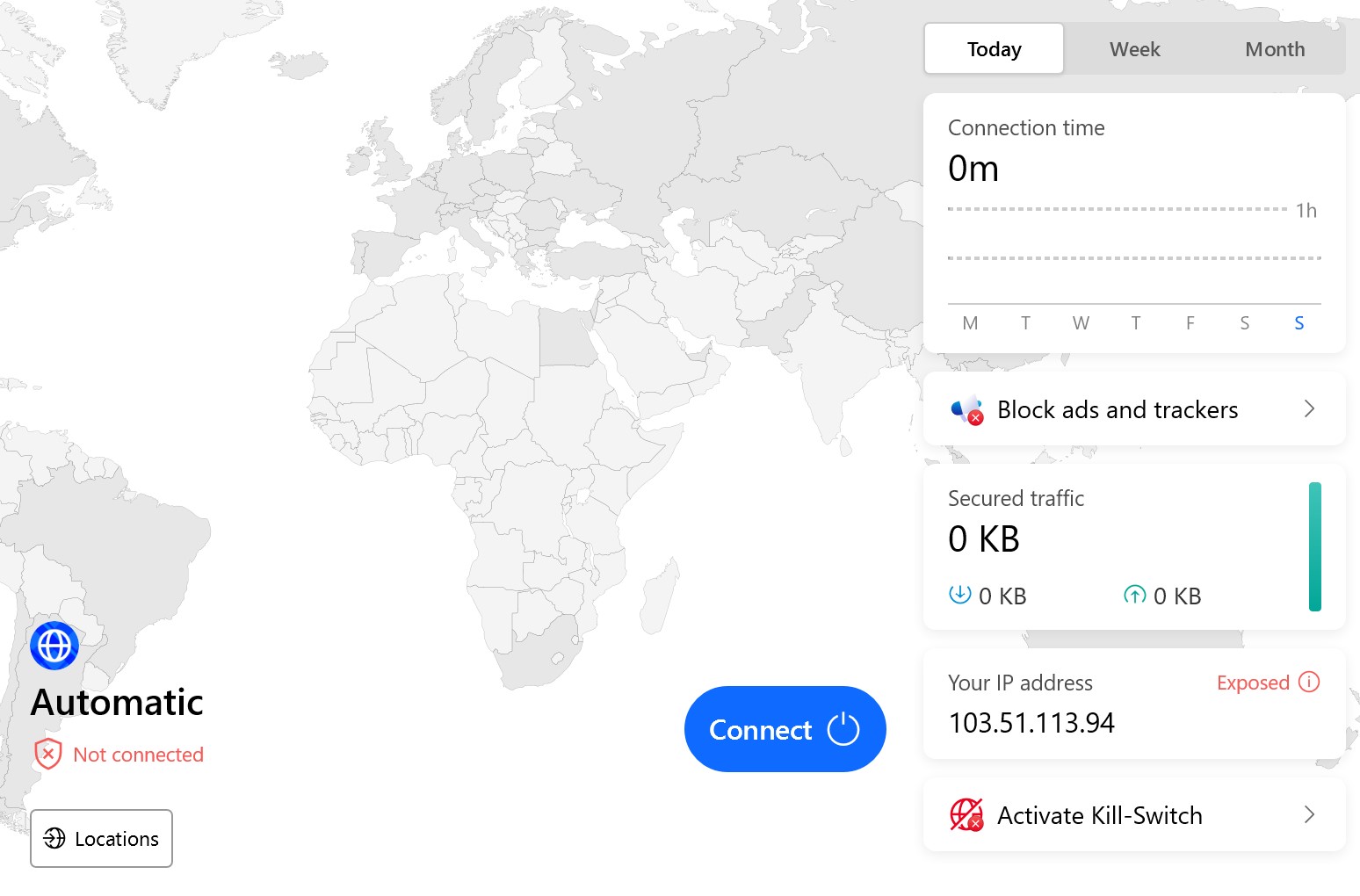The height and width of the screenshot is (896, 1360).
Task: Open the Locations button
Action: 101,839
